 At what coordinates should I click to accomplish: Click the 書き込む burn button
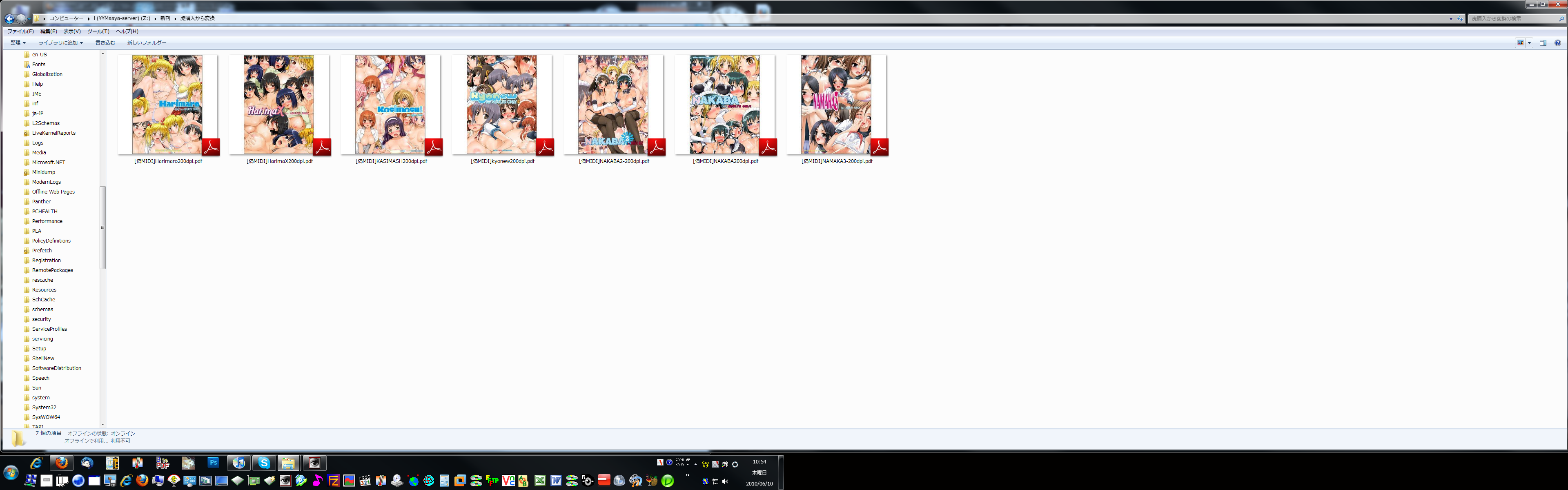pyautogui.click(x=105, y=42)
